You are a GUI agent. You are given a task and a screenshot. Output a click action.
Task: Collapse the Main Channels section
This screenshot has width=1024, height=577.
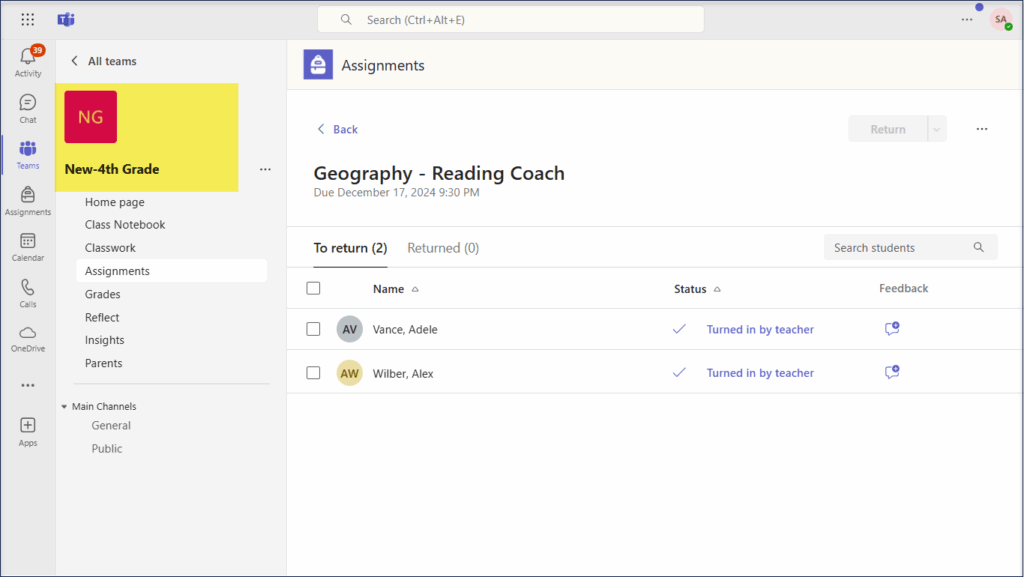[x=65, y=407]
